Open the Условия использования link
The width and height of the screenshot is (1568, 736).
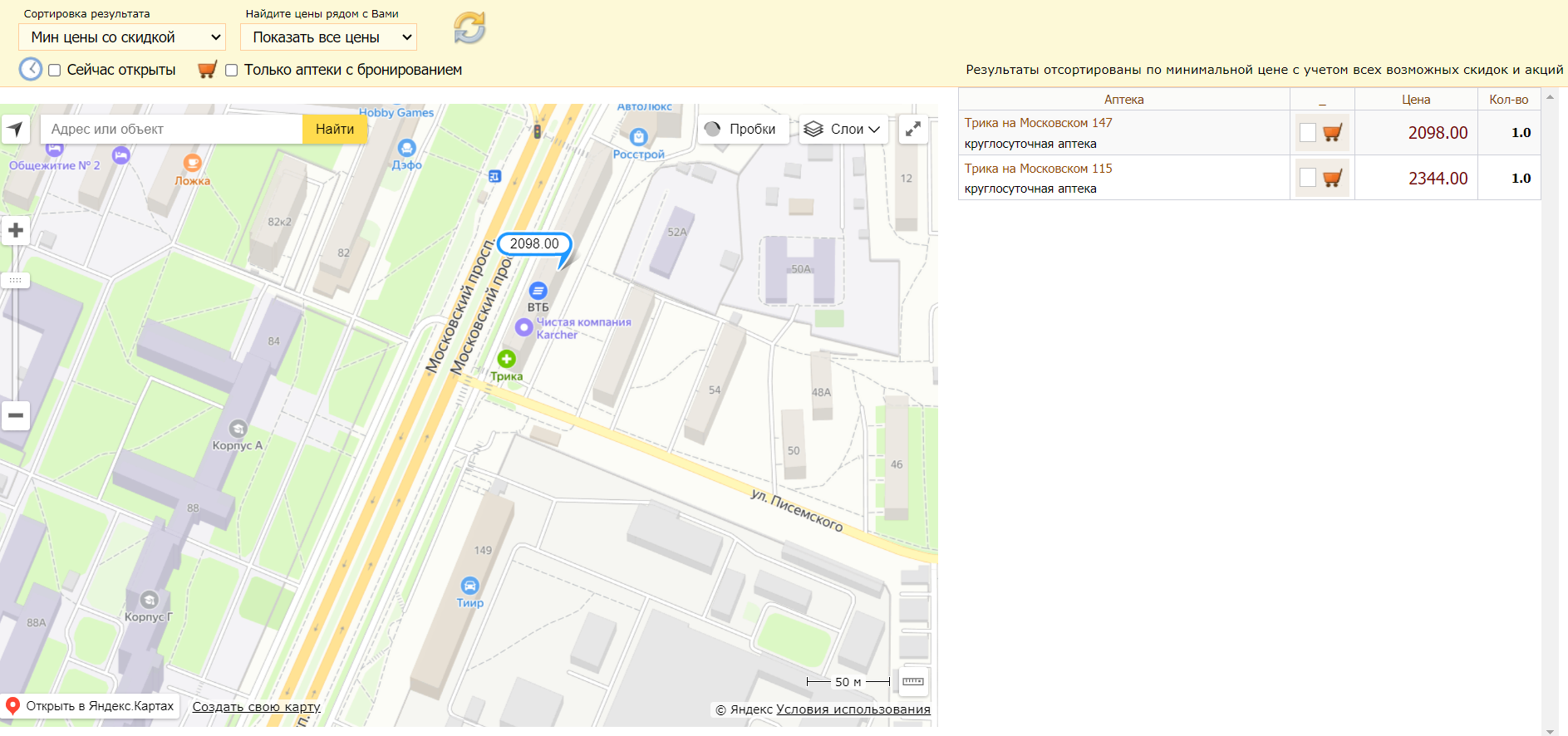pos(853,709)
